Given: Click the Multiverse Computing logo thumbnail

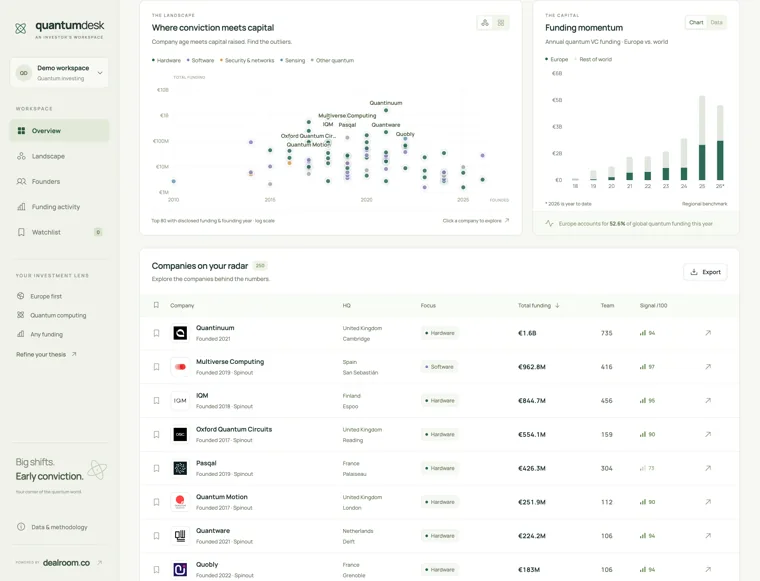Looking at the screenshot, I should [x=180, y=367].
